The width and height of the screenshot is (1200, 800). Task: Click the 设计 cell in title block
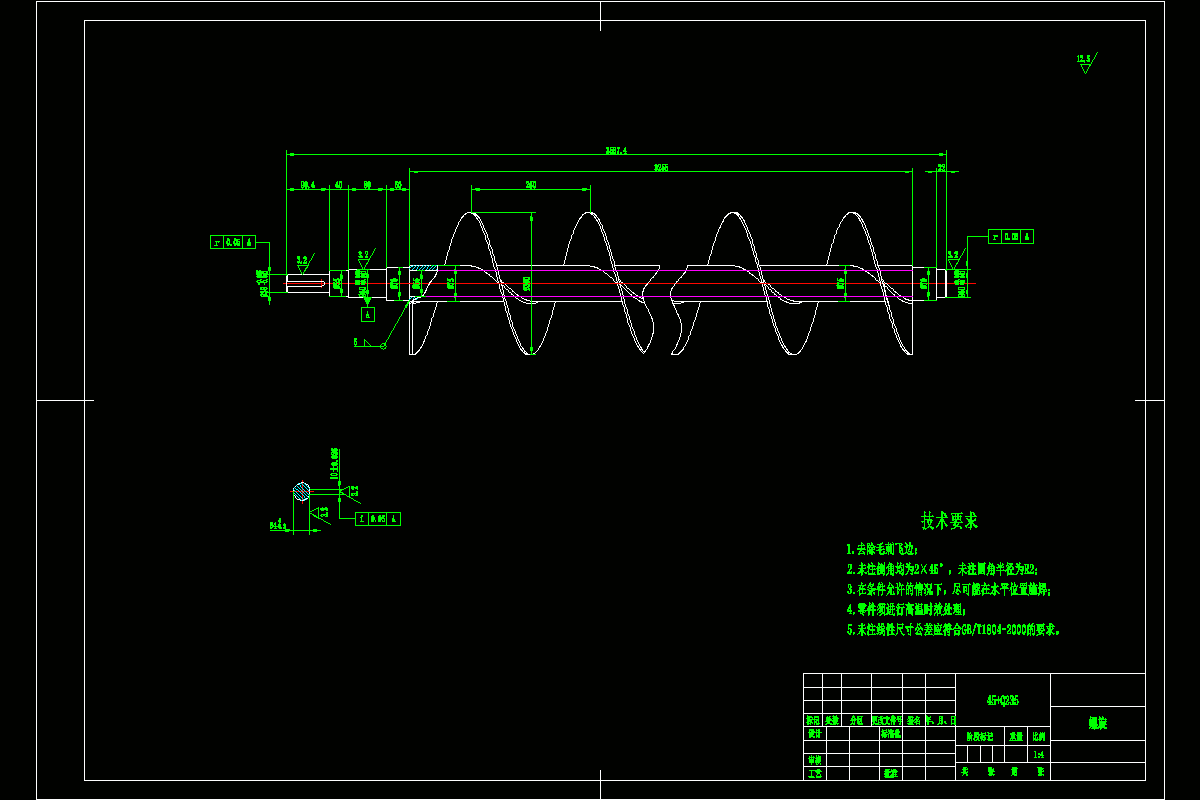click(x=814, y=733)
